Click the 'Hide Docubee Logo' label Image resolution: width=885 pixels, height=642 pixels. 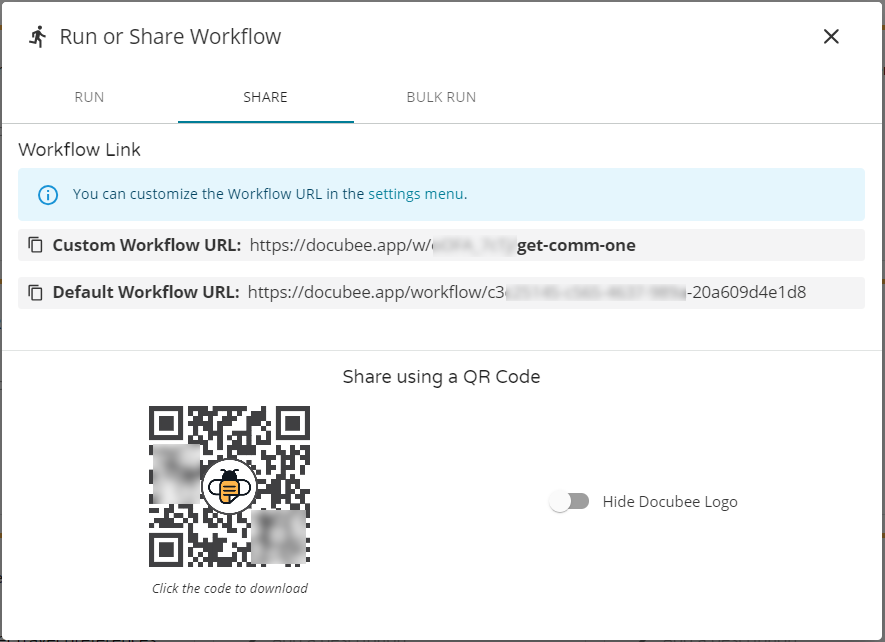(x=670, y=501)
